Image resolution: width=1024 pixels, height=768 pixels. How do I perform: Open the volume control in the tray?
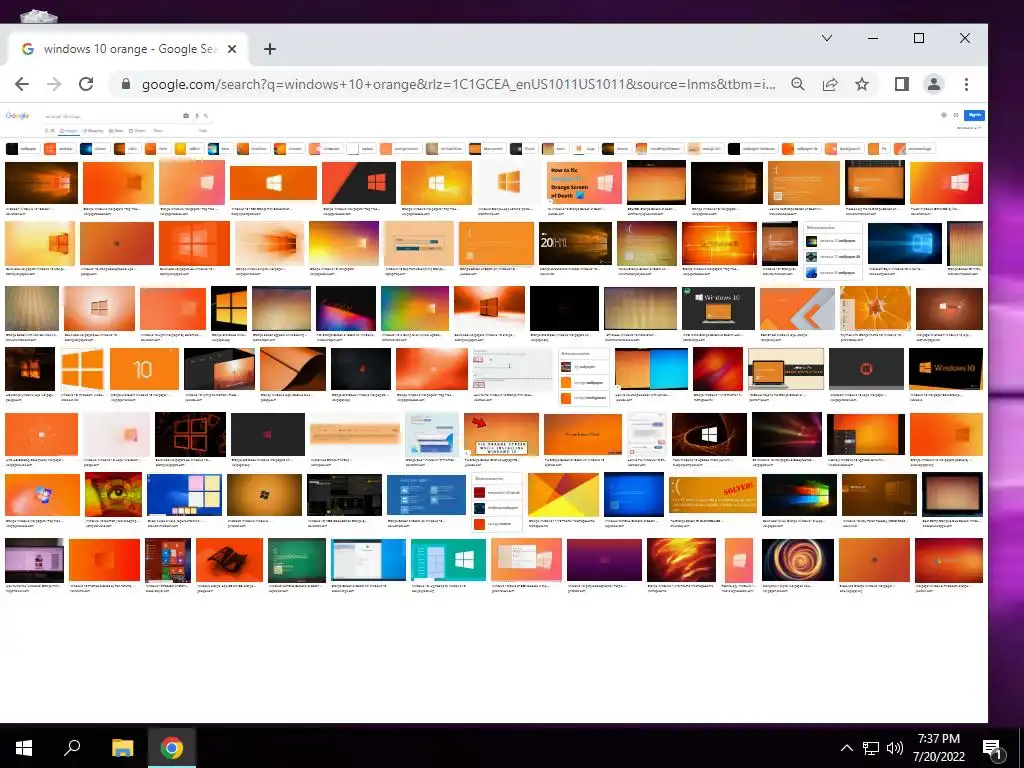[x=895, y=748]
